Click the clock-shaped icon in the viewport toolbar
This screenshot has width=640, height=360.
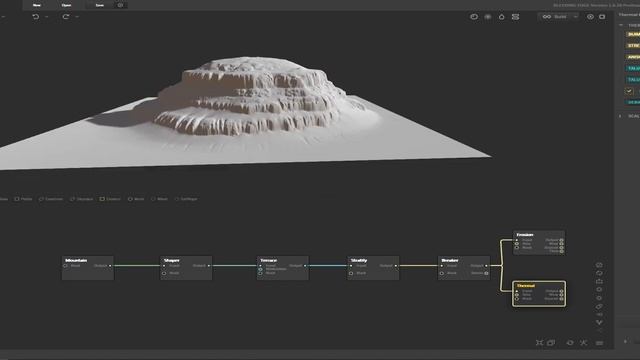pos(474,17)
